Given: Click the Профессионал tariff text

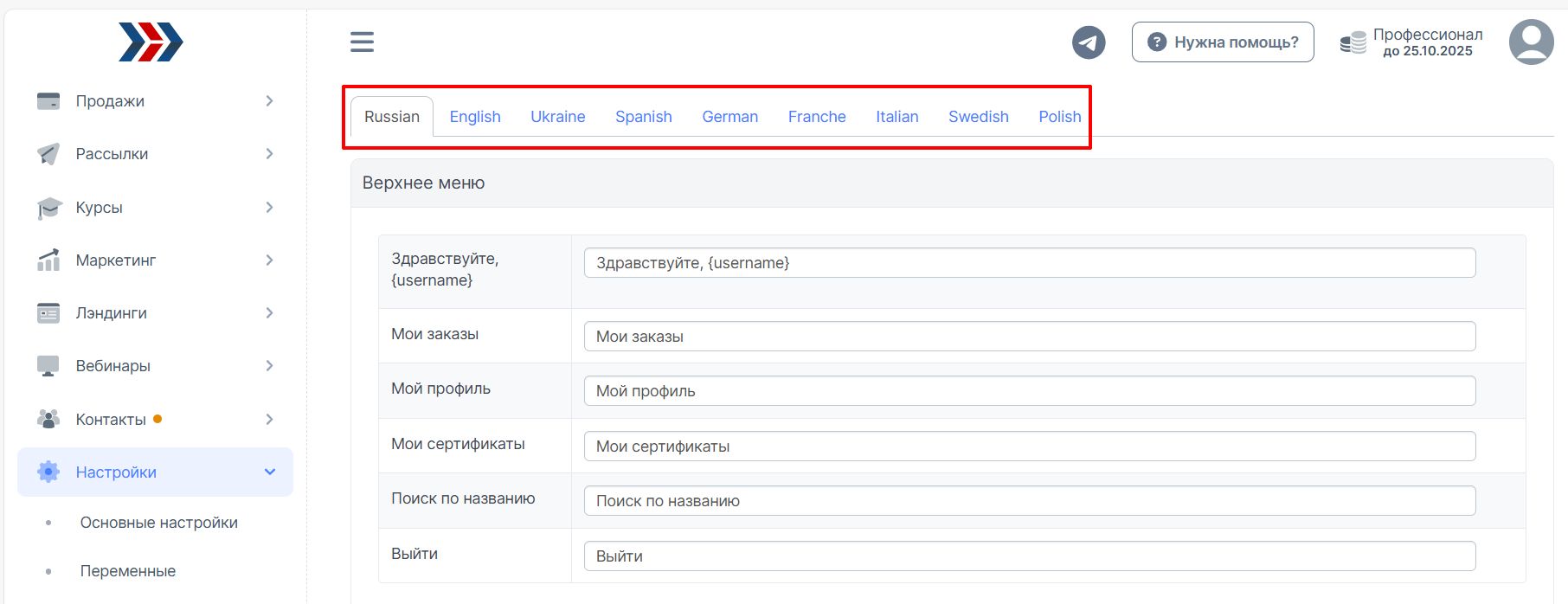Looking at the screenshot, I should point(1428,35).
